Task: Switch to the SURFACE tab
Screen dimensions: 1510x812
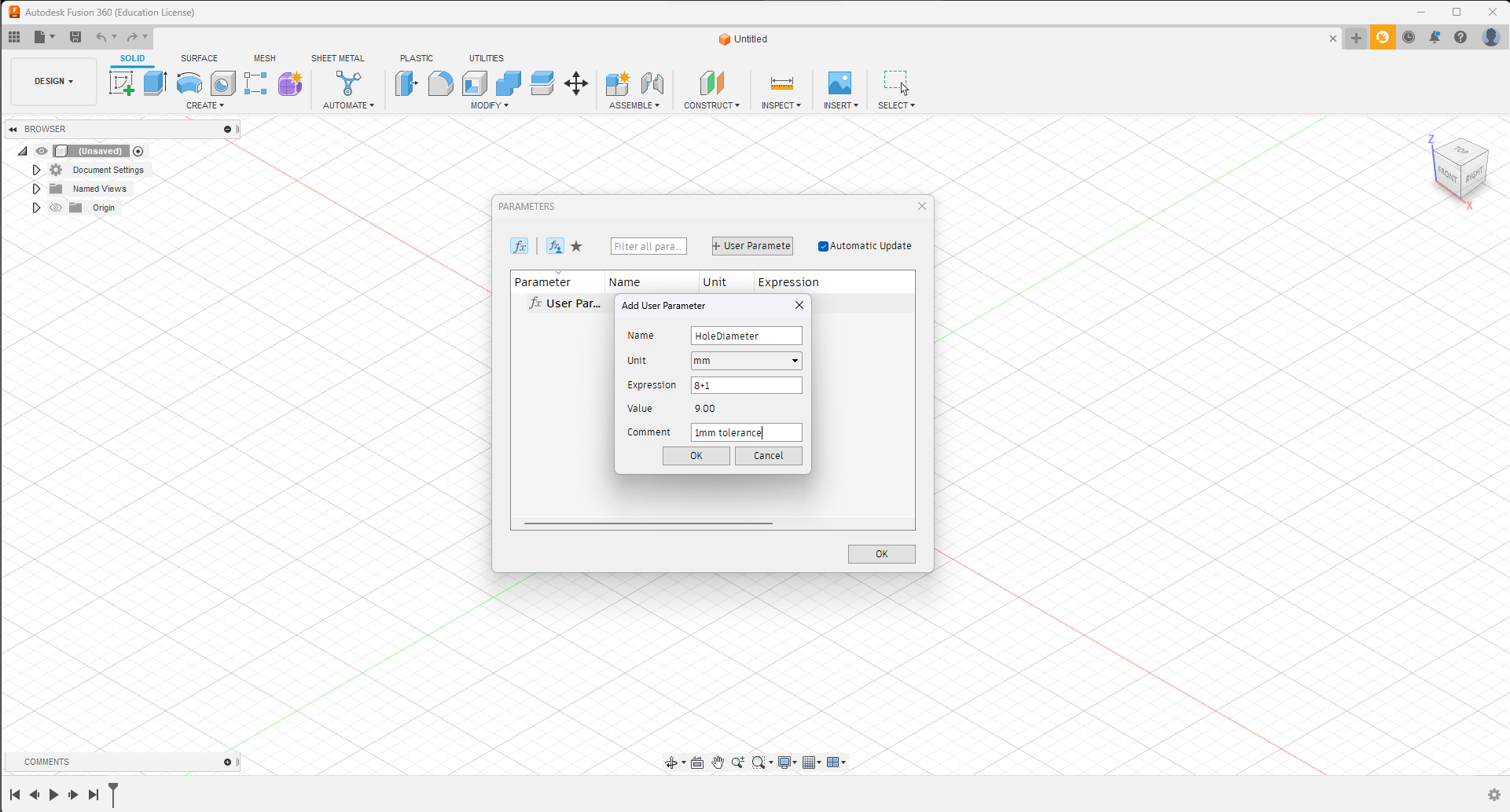Action: 199,58
